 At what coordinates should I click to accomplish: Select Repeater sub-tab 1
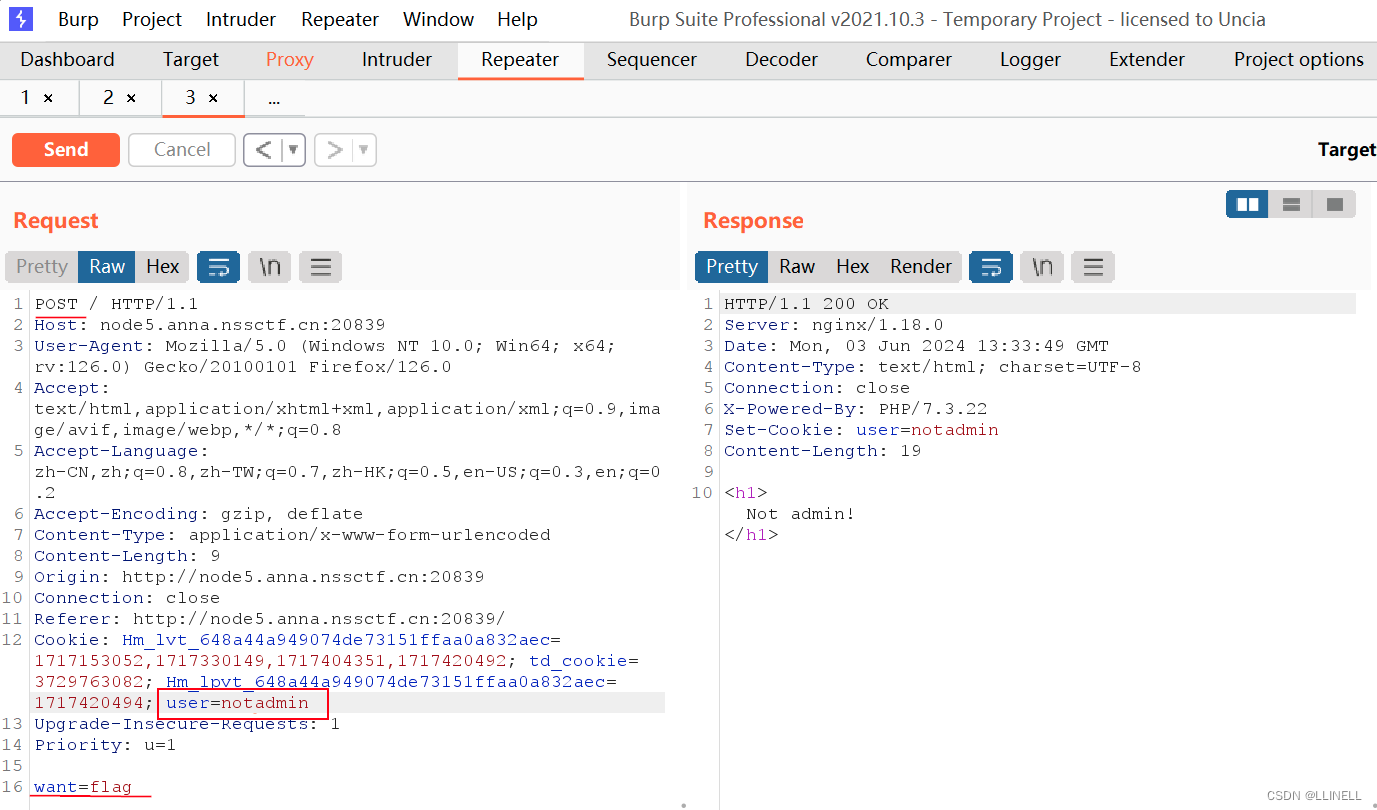pos(26,98)
